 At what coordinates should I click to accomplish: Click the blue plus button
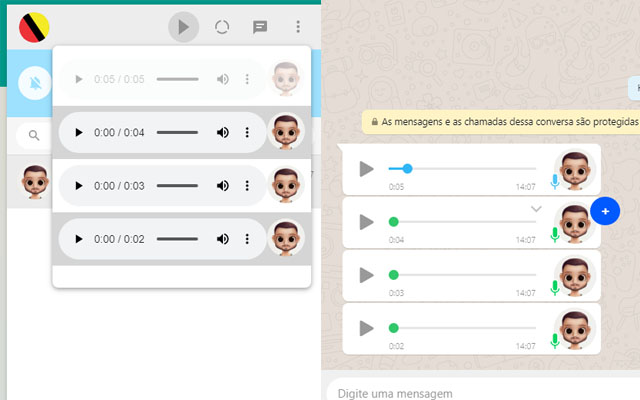tap(605, 211)
